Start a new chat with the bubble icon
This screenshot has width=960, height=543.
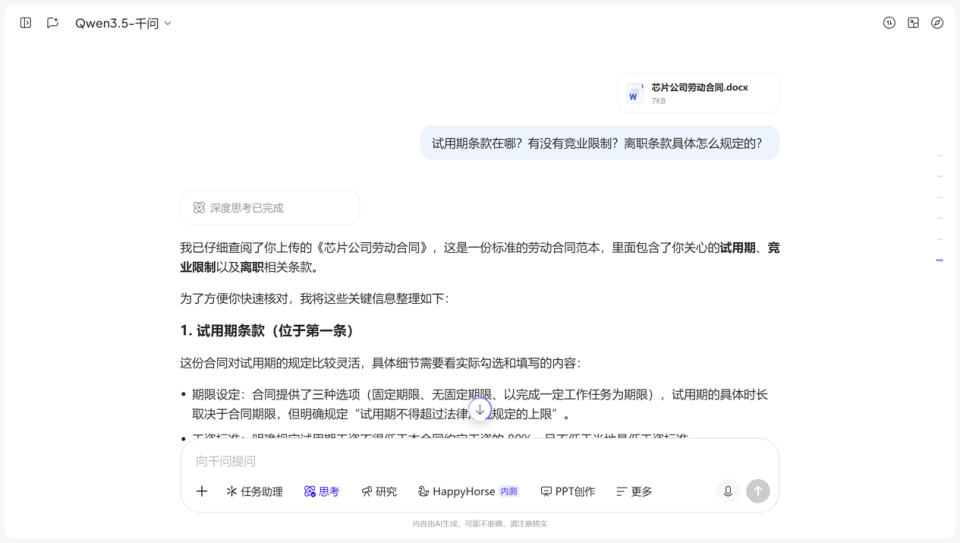53,23
